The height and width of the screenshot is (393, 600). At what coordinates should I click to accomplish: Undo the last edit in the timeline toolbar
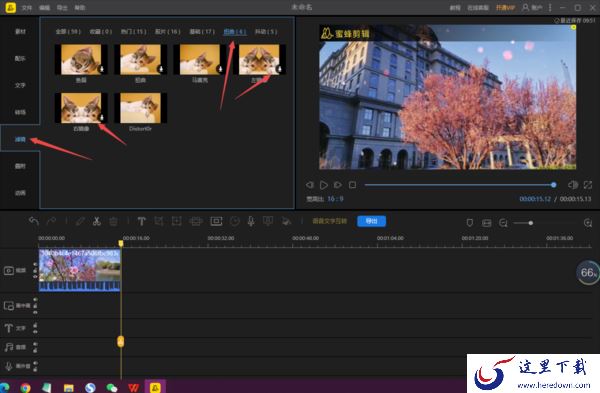(34, 221)
